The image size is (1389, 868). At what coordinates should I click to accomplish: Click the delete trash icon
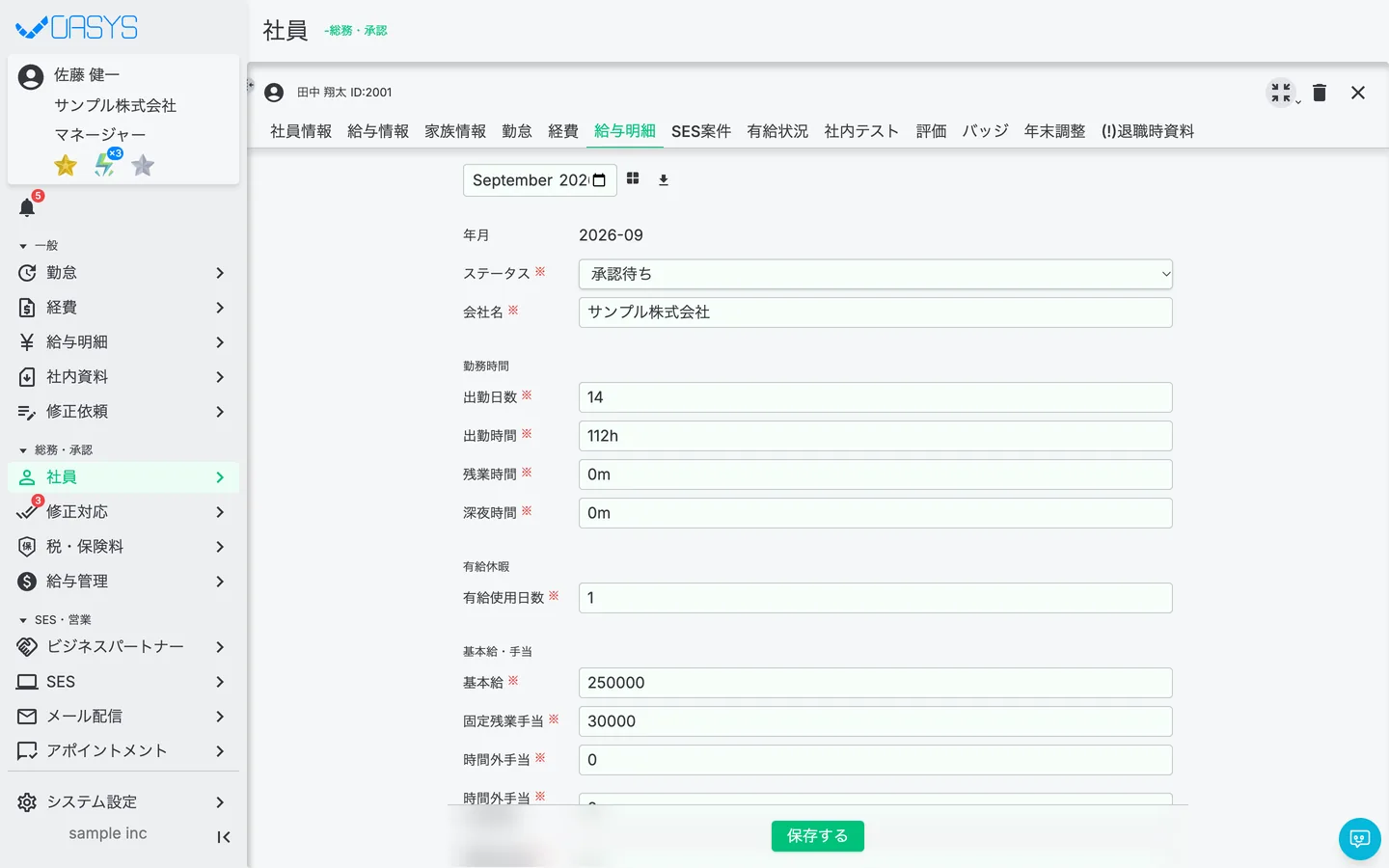pyautogui.click(x=1320, y=93)
